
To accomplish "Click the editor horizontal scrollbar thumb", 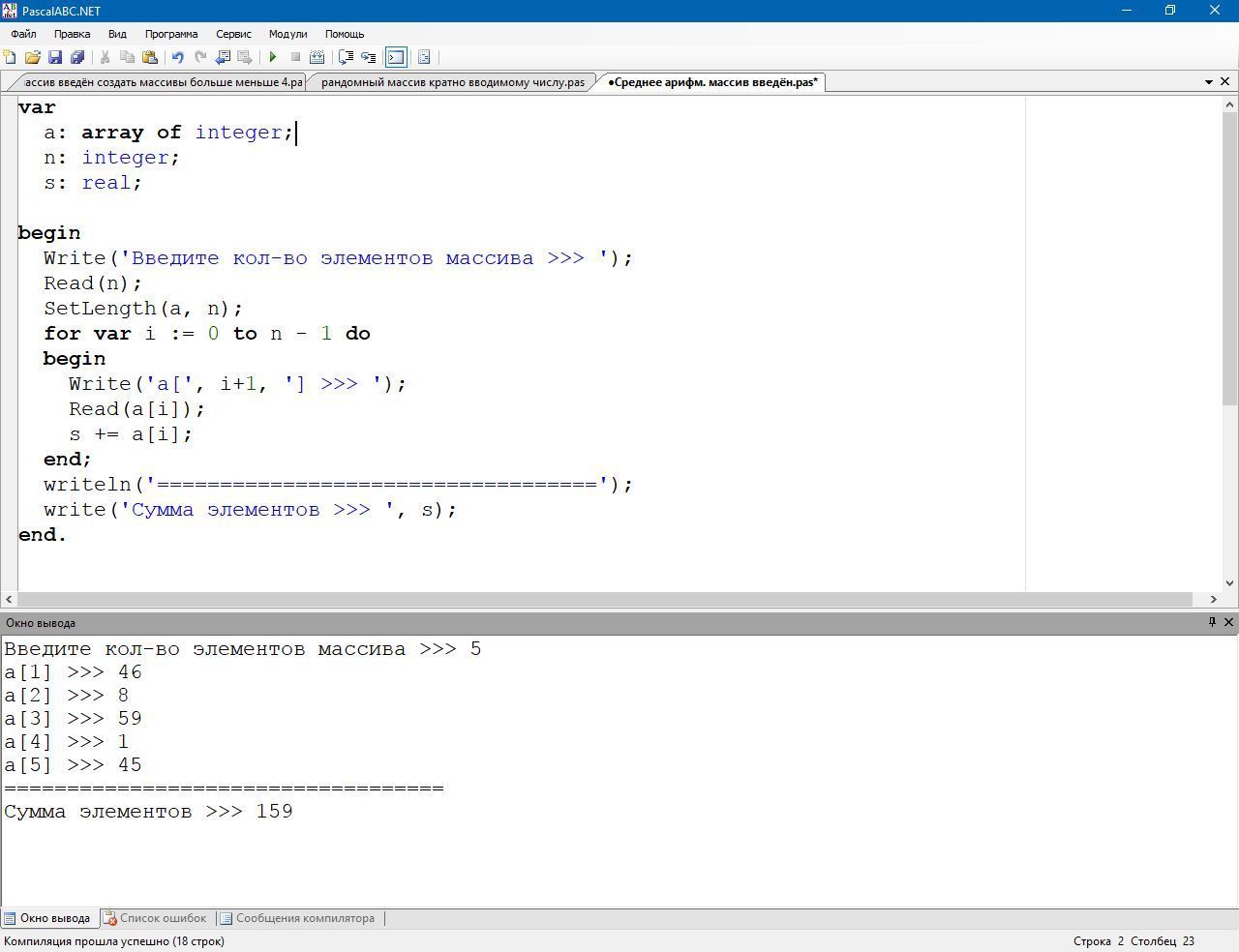I will click(x=605, y=599).
